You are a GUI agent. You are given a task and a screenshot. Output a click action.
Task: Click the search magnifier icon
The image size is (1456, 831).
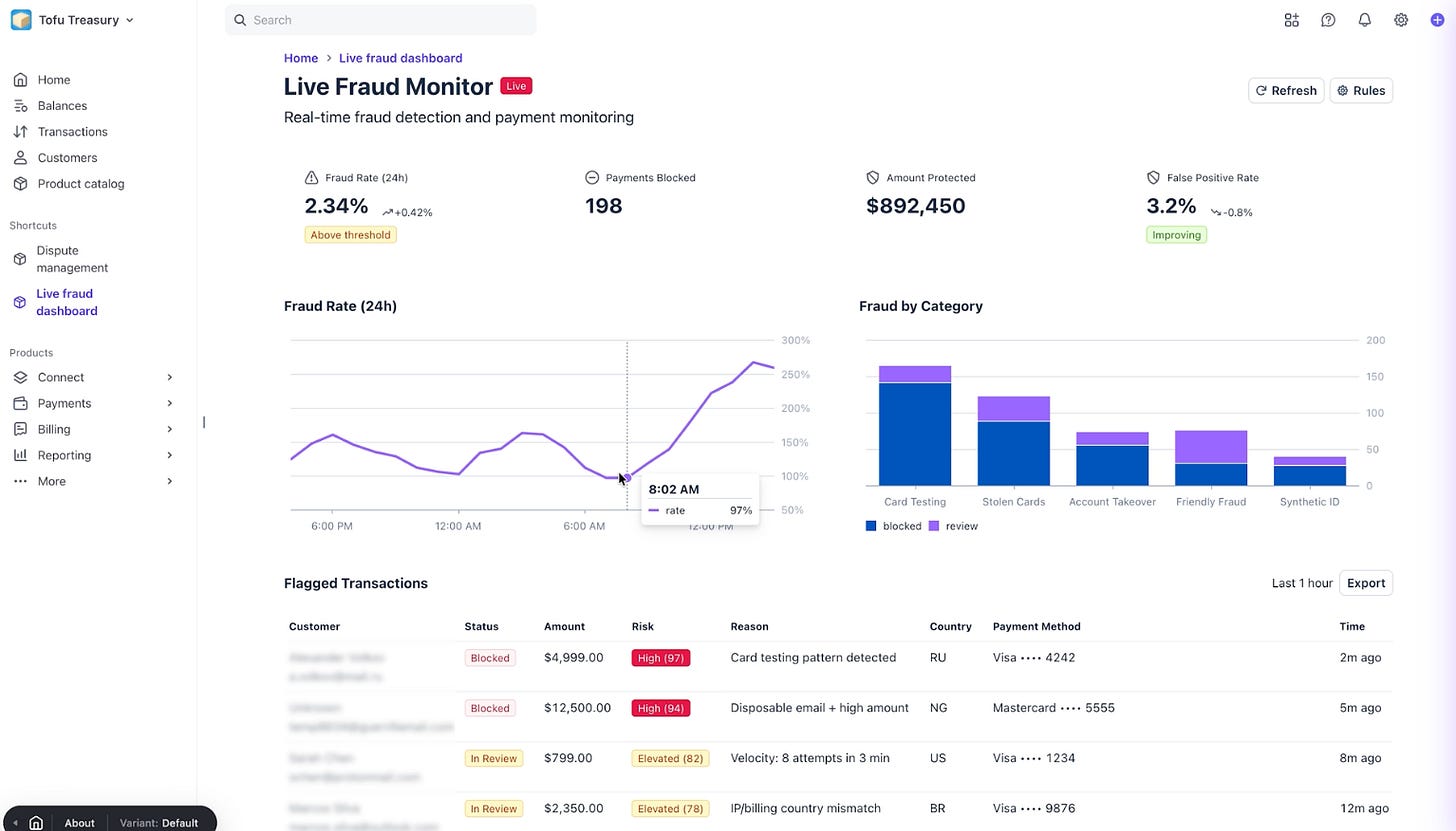[240, 20]
